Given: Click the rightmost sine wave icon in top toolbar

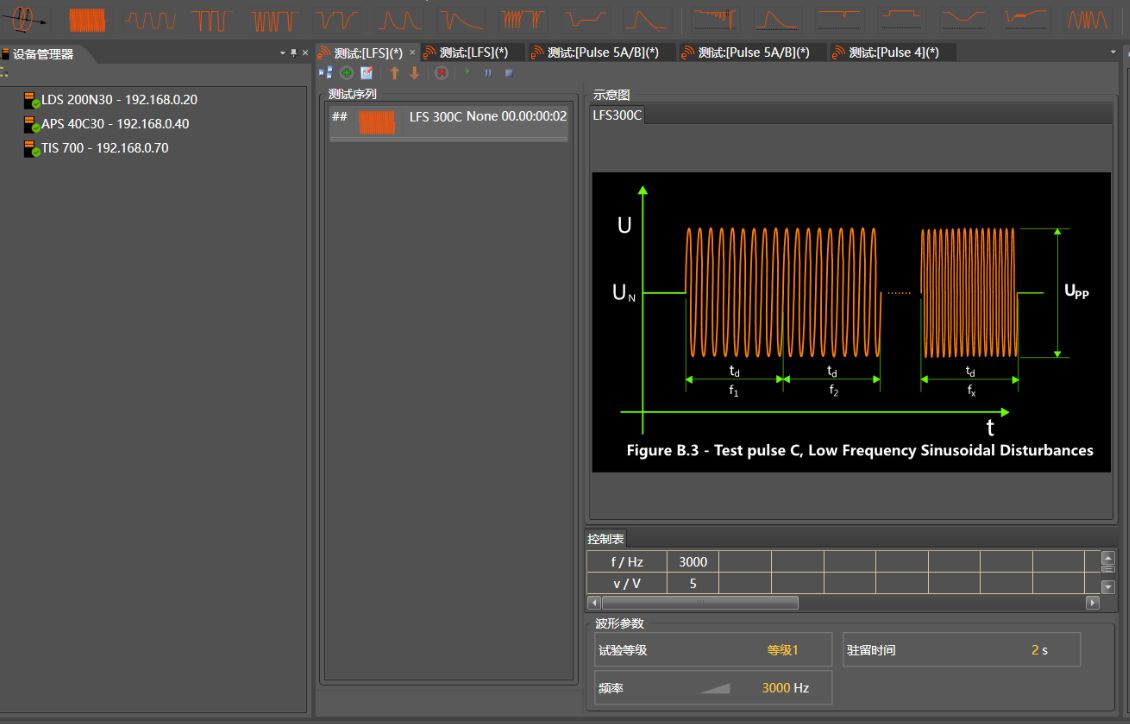Looking at the screenshot, I should [1089, 19].
